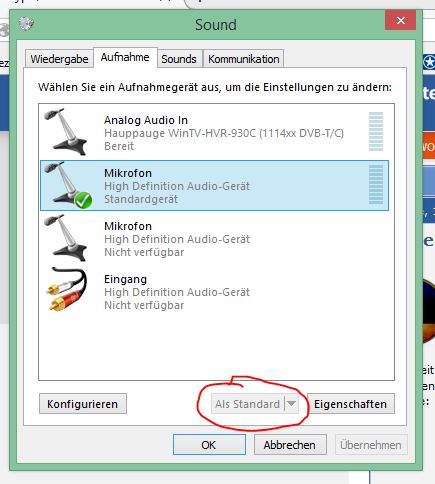Click the default Mikrofon icon with green checkmark

[x=68, y=185]
